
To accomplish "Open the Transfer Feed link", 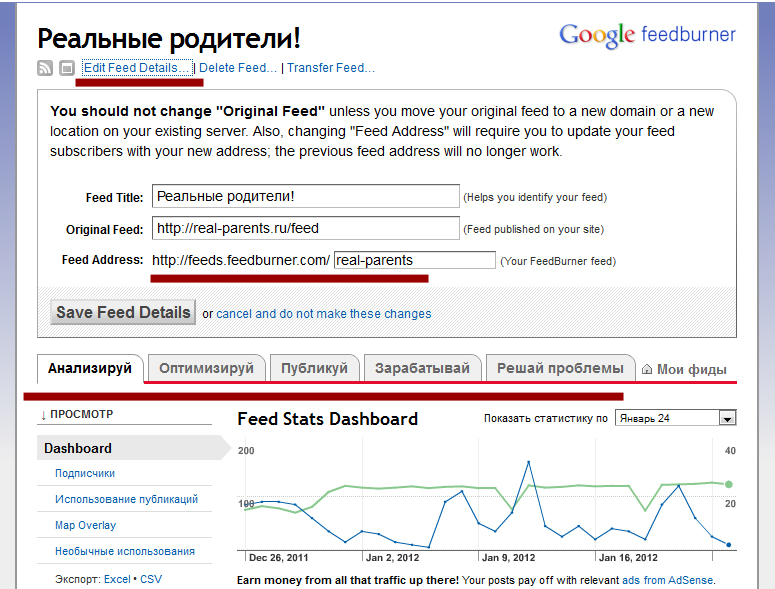I will point(330,68).
